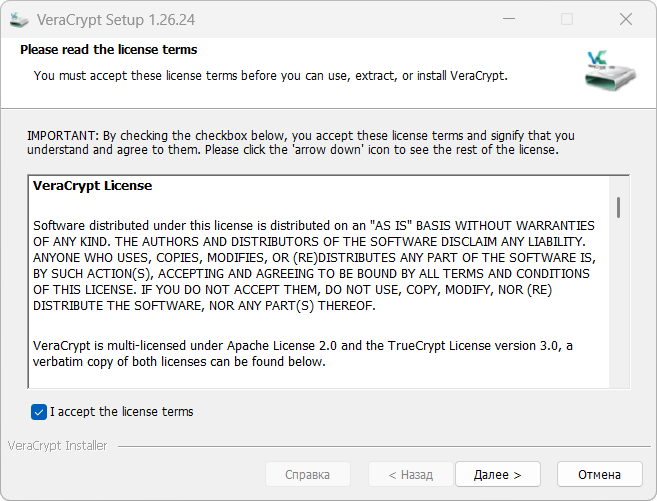The height and width of the screenshot is (501, 657).
Task: Uncheck the accept license terms checkbox
Action: 39,412
